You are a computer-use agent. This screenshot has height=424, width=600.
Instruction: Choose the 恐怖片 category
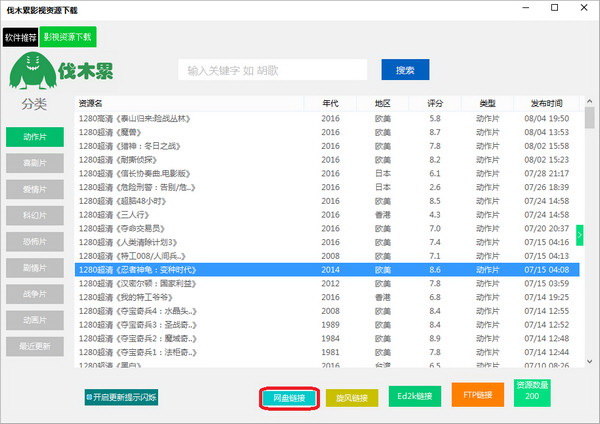tap(35, 242)
